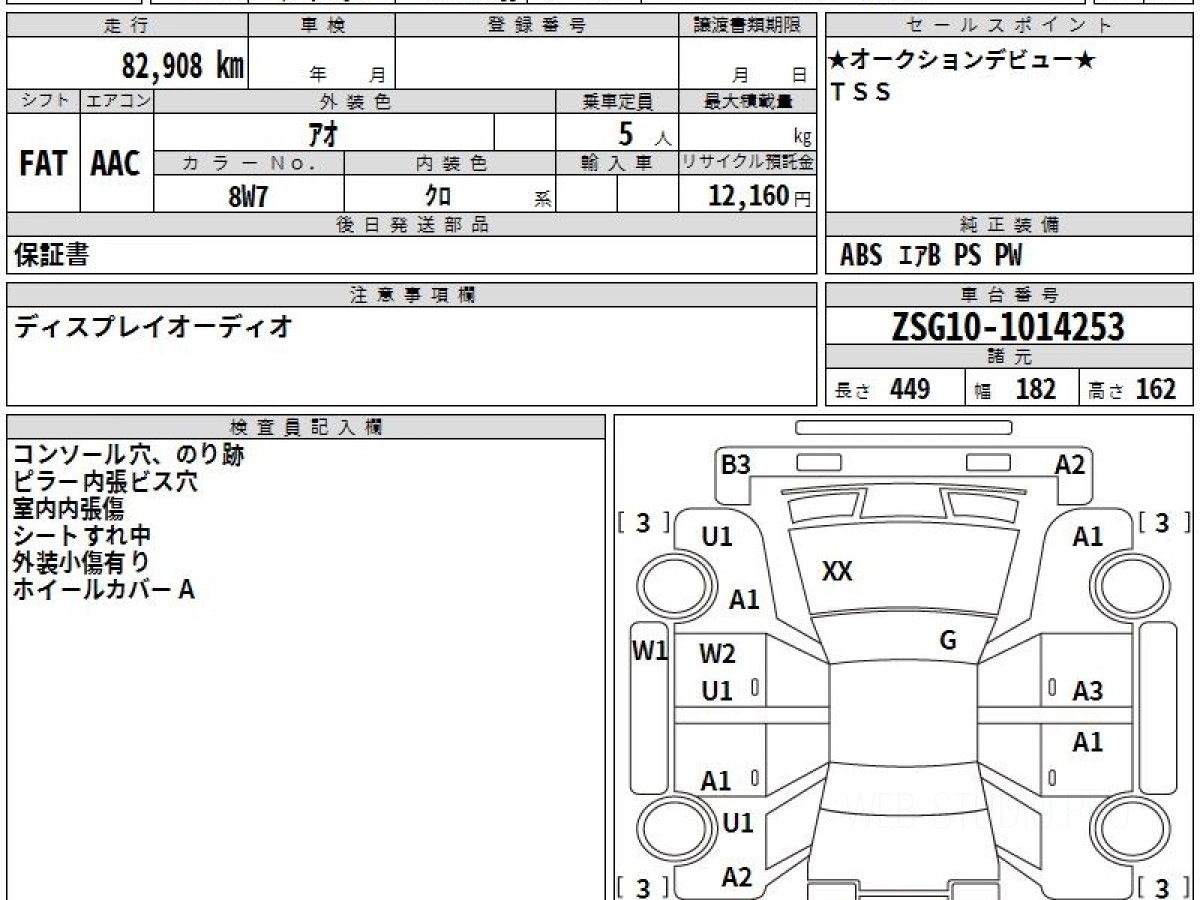1200x900 pixels.
Task: Select the ピラー内張ビス穴 line
Action: point(105,482)
